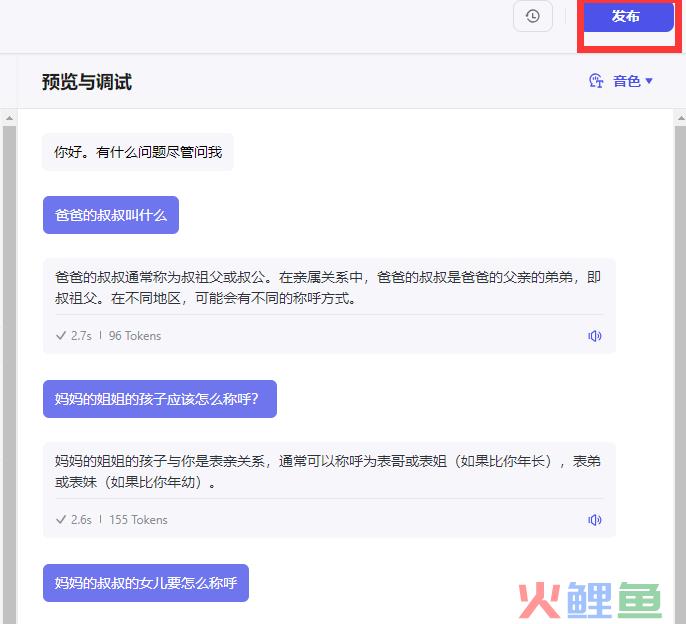686x624 pixels.
Task: Click checkmark beside 2.6s response time
Action: 61,520
